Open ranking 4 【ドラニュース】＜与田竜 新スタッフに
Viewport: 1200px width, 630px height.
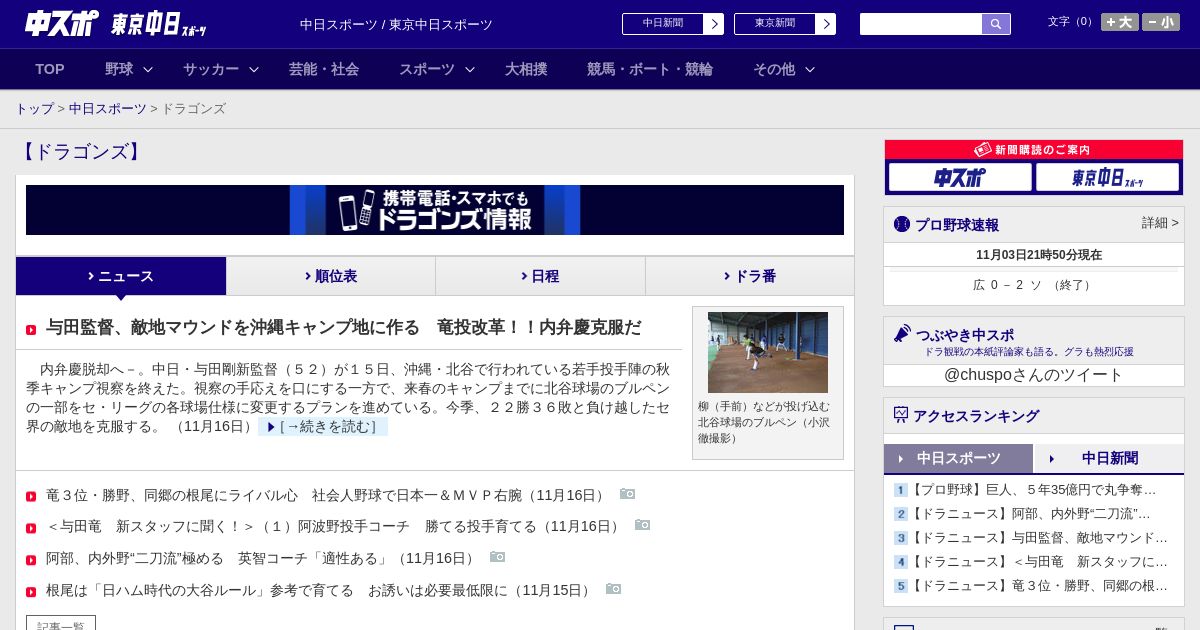click(1038, 562)
